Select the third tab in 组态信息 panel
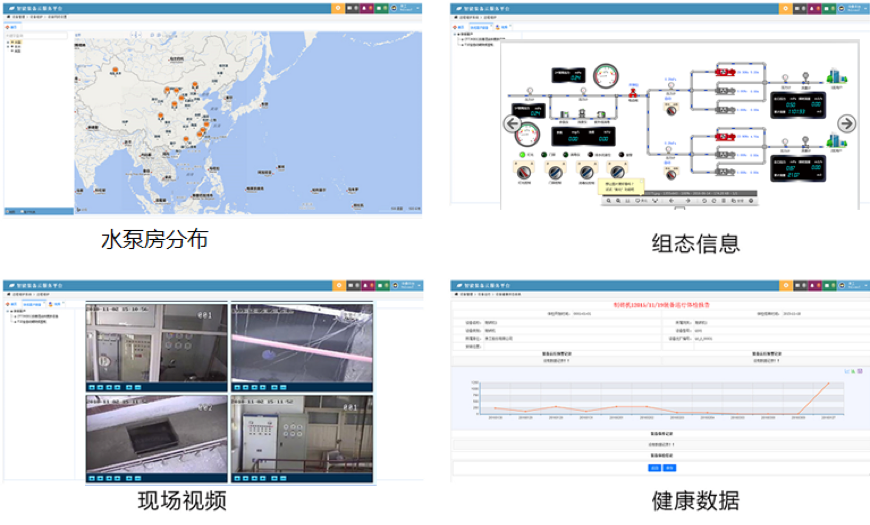 pyautogui.click(x=503, y=27)
